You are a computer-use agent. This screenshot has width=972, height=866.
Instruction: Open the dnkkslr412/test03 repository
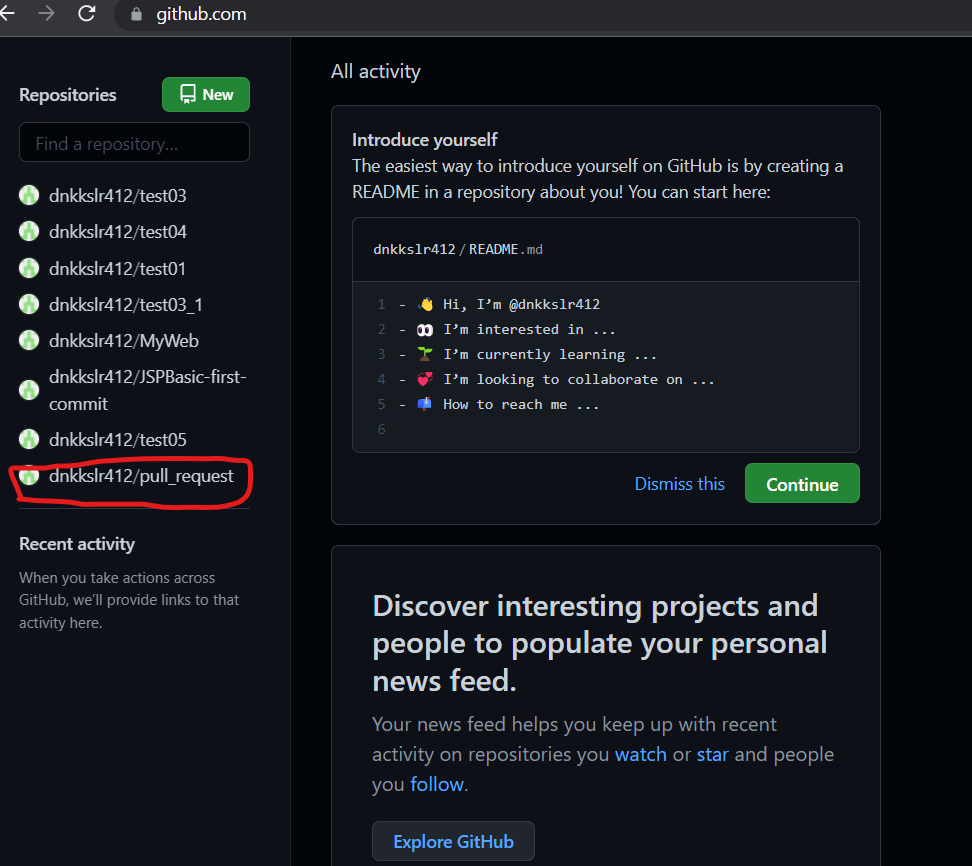pos(118,196)
